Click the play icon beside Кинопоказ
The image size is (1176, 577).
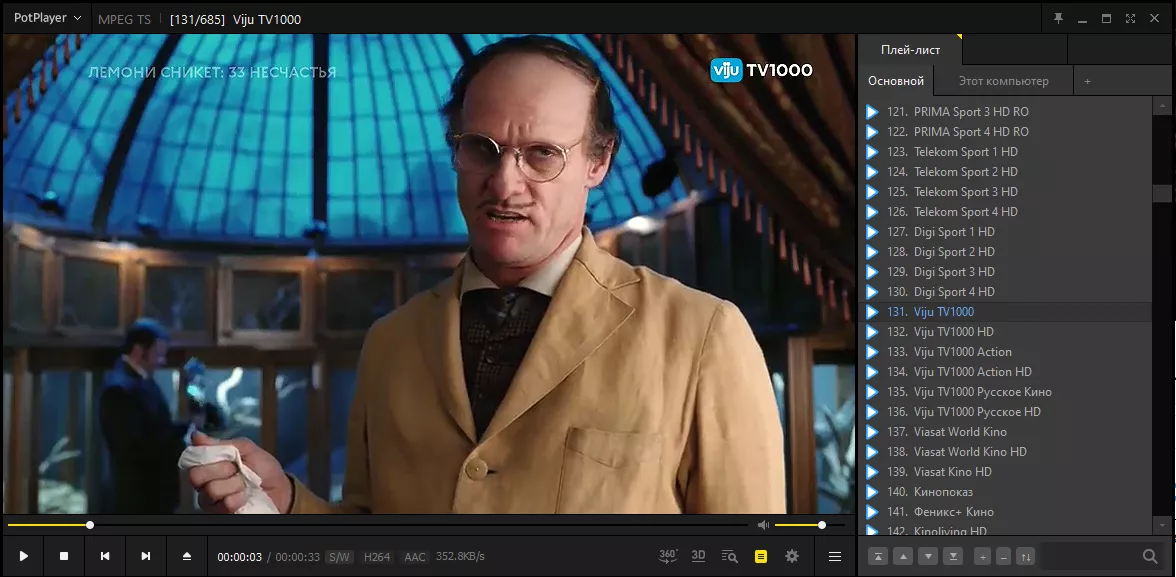point(872,491)
